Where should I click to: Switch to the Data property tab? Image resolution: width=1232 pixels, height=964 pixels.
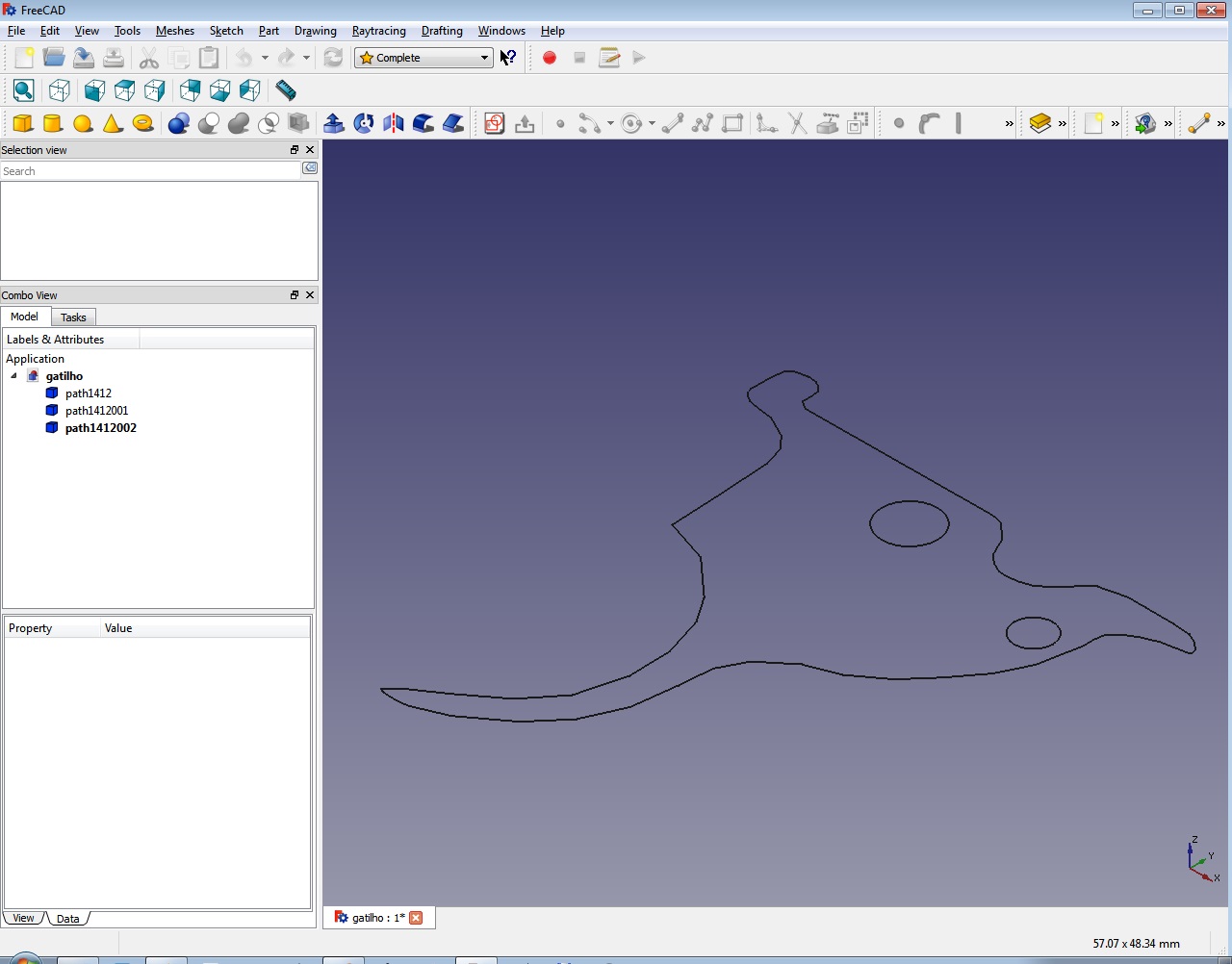(x=67, y=919)
